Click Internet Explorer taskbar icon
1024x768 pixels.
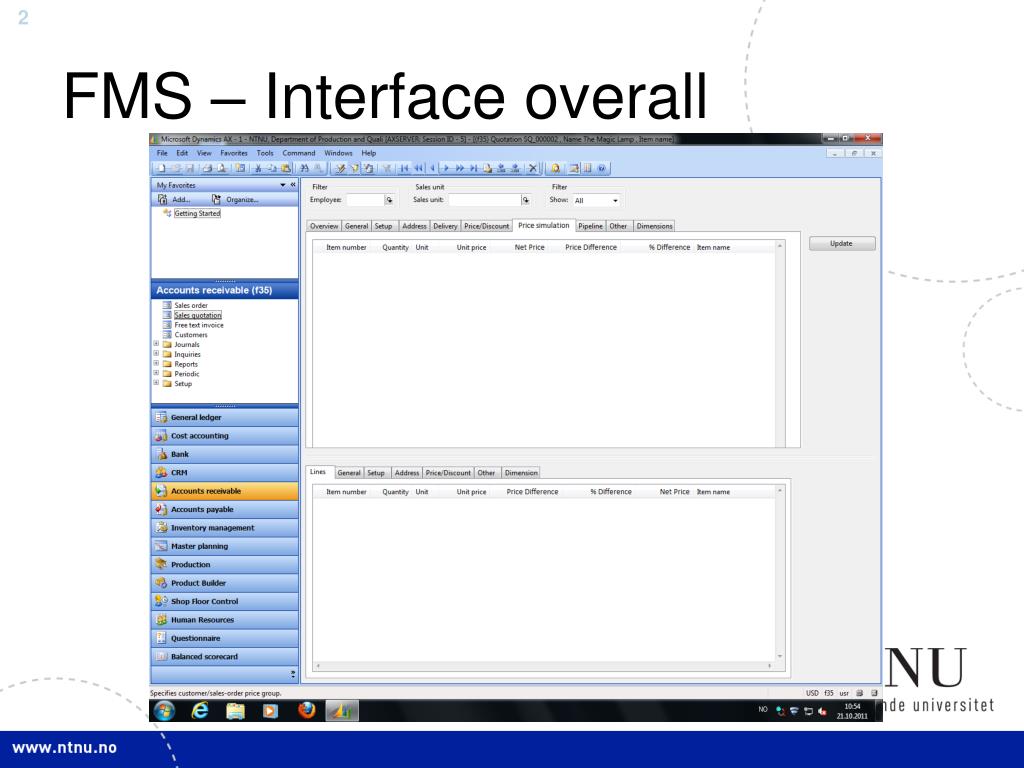click(x=200, y=711)
